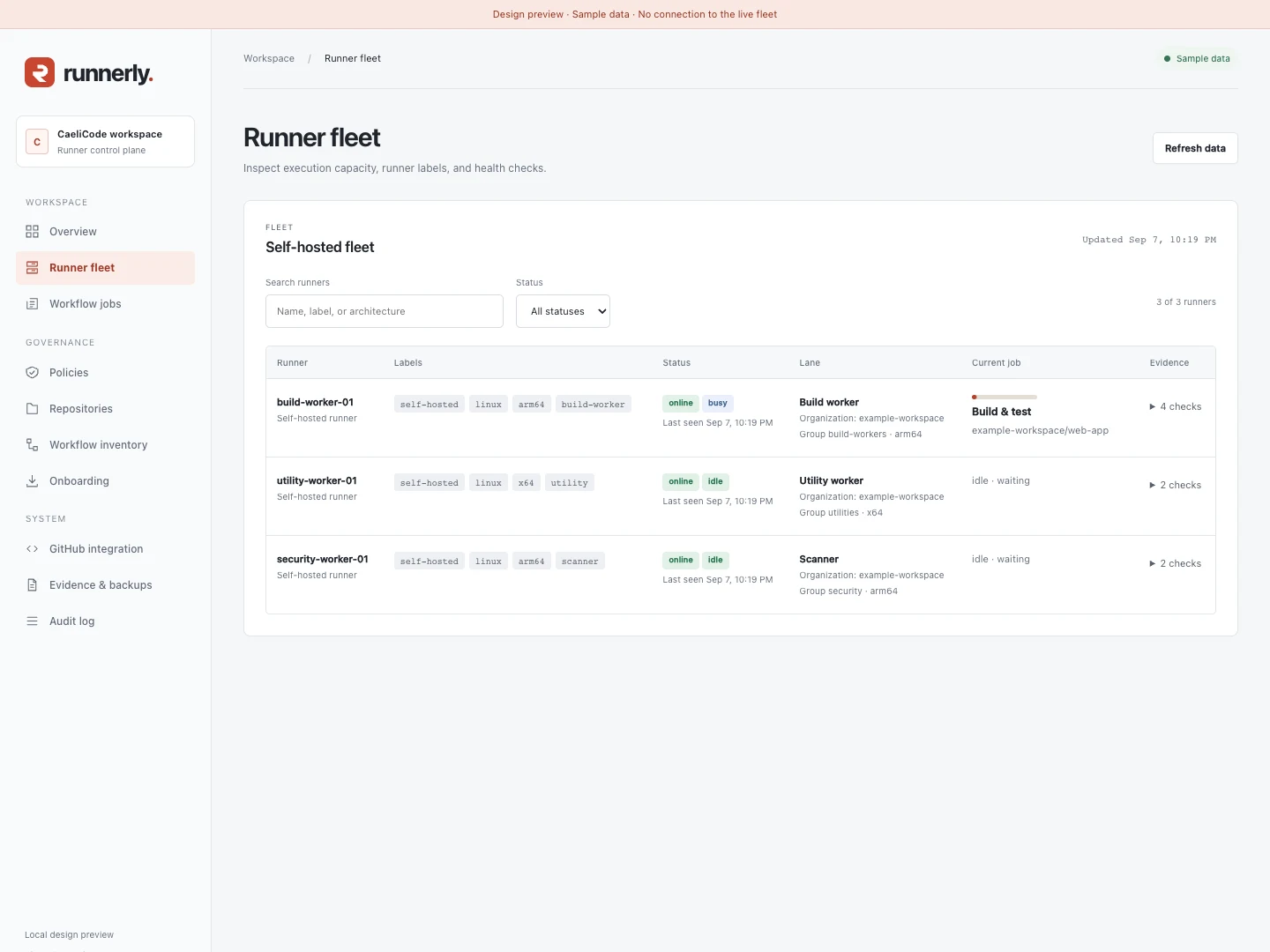Expand 2 checks for security-worker-01
Viewport: 1270px width, 952px height.
(x=1175, y=563)
